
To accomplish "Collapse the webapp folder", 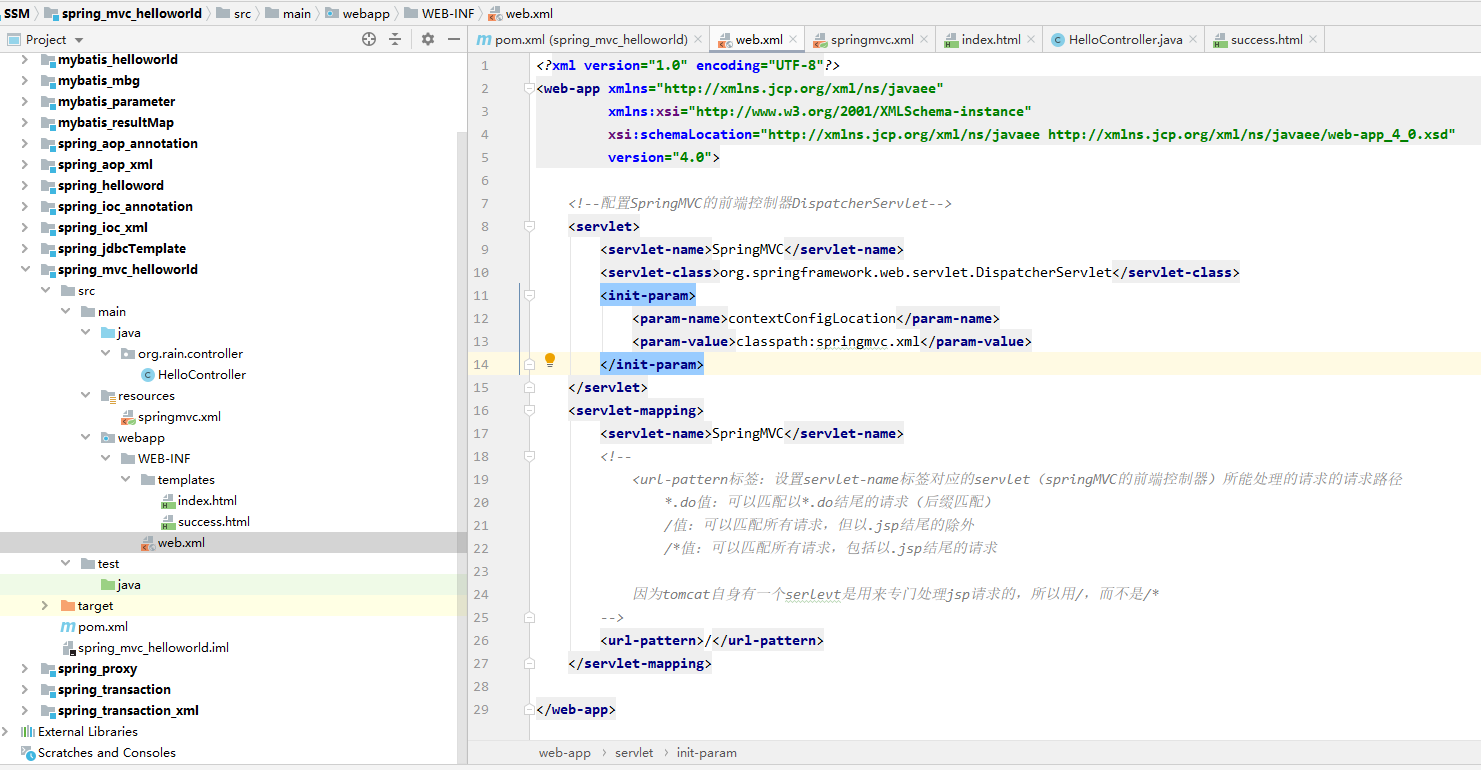I will (85, 438).
